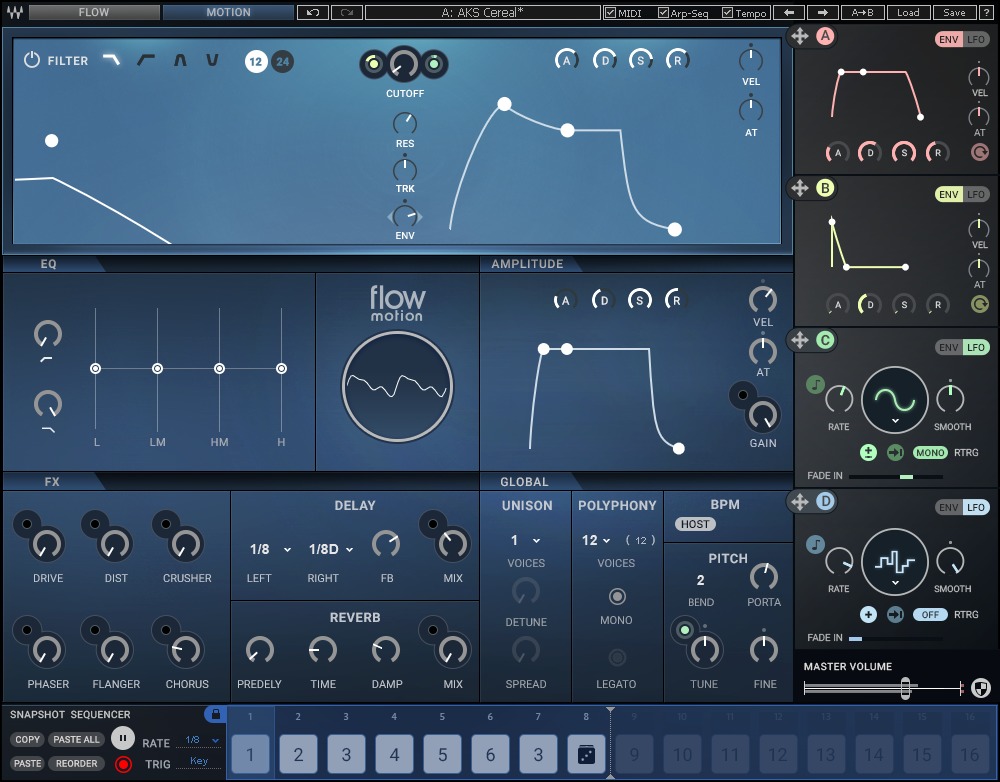Screen dimensions: 1000x782
Task: Select the low-pass filter shape icon
Action: [112, 60]
